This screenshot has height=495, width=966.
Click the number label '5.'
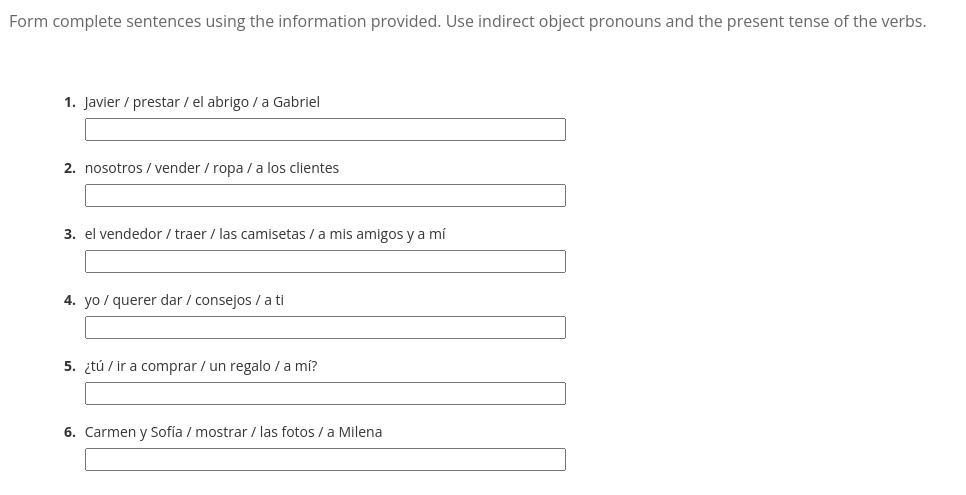point(69,366)
